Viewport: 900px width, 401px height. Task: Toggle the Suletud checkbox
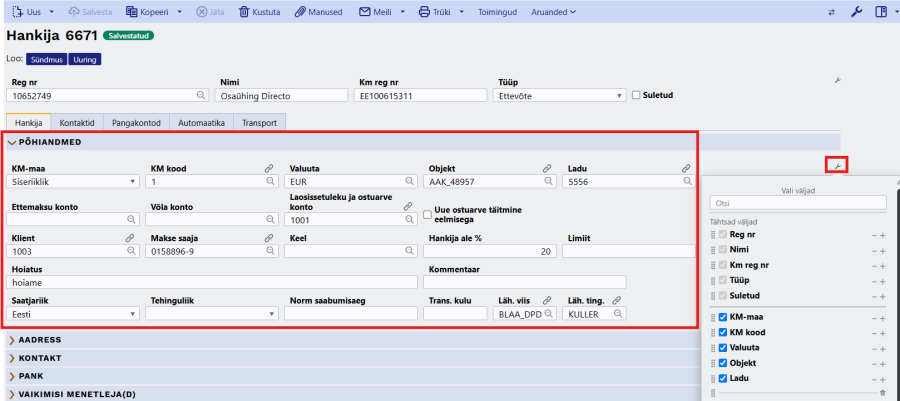pos(635,95)
